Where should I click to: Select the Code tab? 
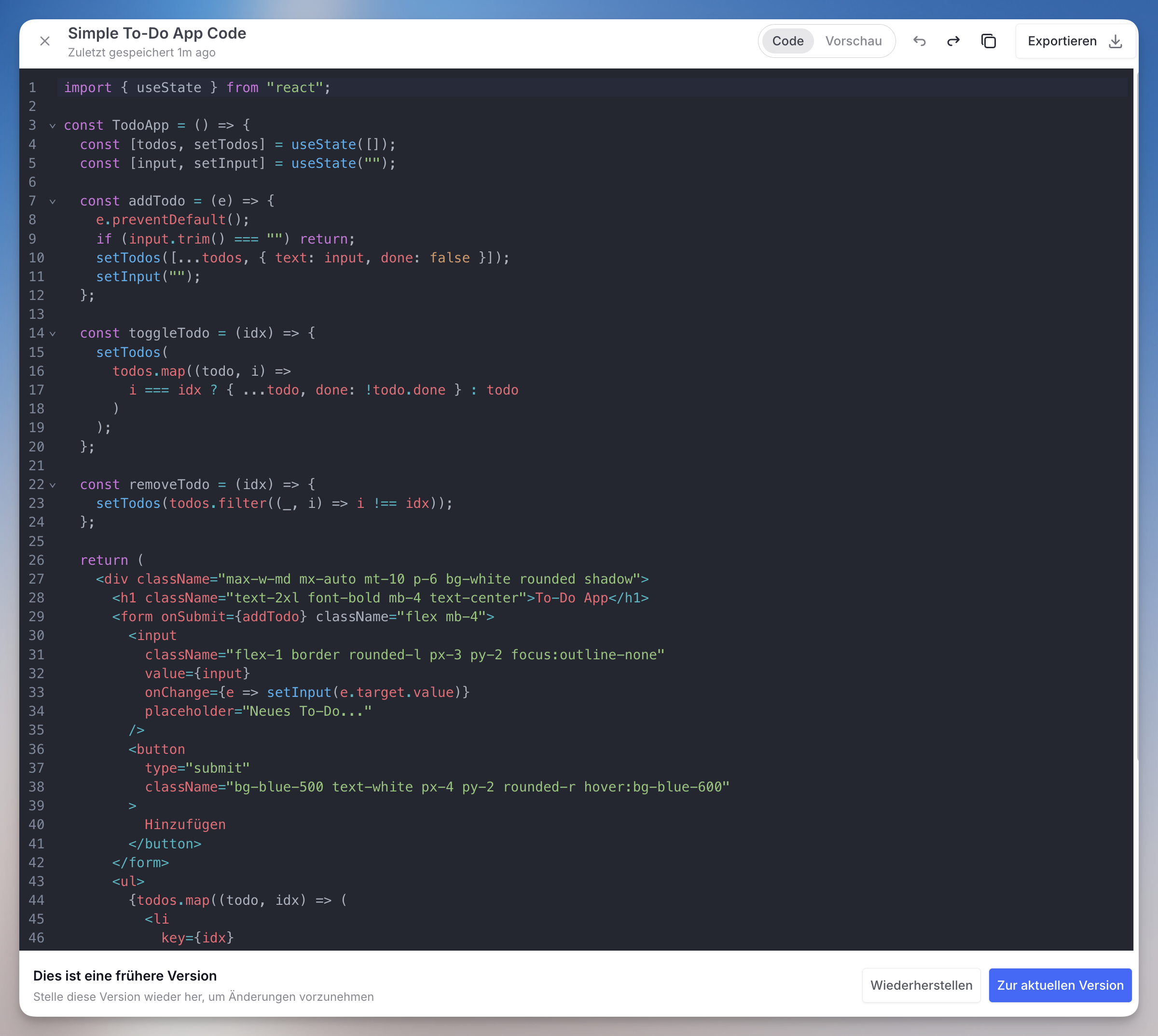click(x=787, y=41)
